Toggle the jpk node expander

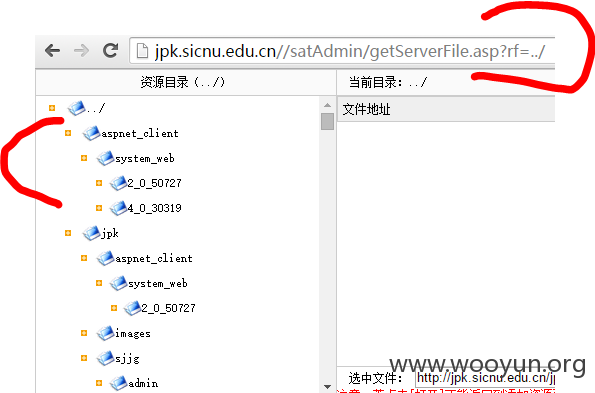68,233
